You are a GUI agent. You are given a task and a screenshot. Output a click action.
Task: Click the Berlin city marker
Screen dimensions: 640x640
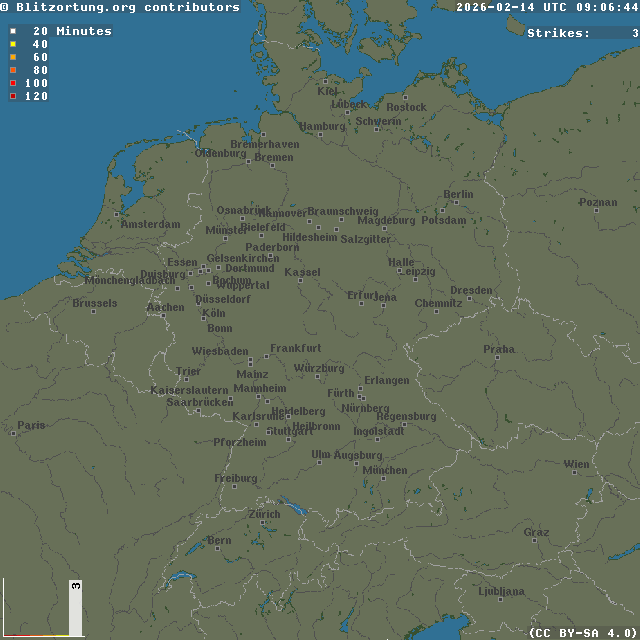click(442, 210)
